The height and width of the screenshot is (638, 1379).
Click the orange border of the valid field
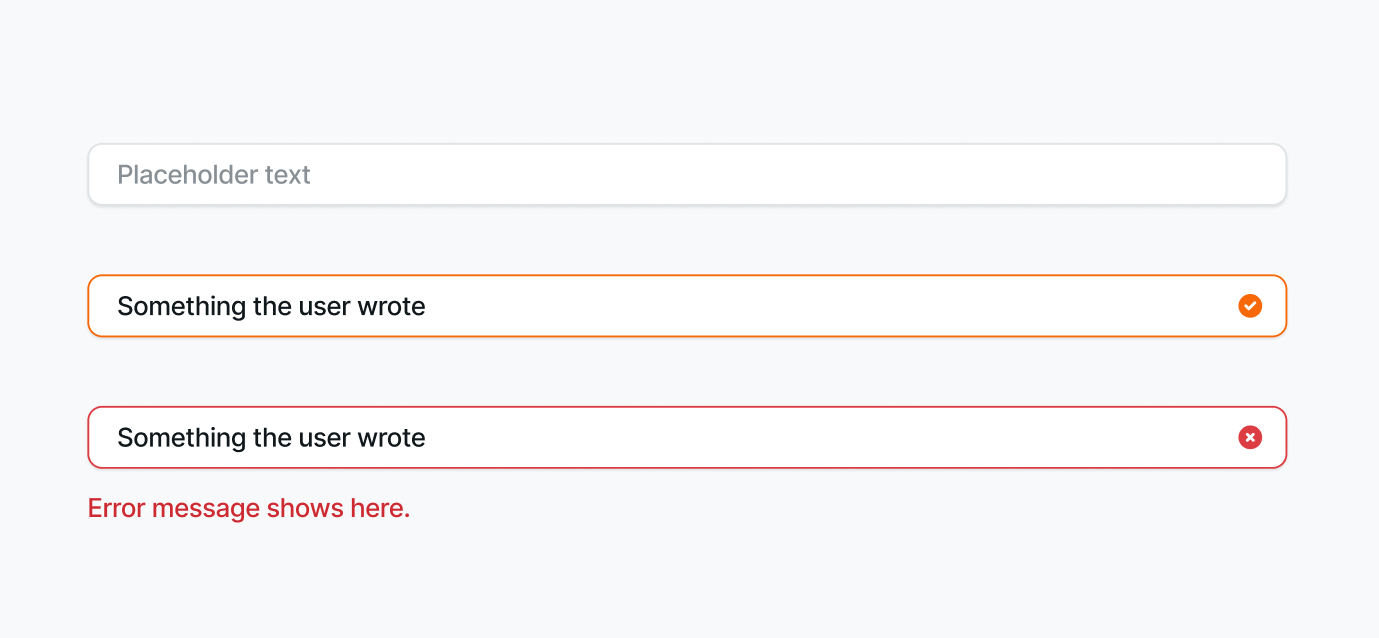(687, 274)
